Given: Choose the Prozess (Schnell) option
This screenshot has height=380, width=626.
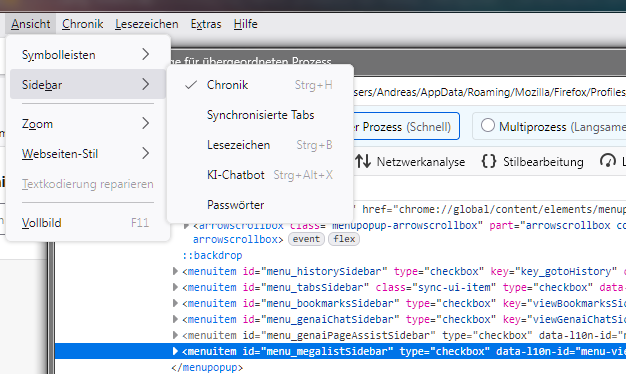Looking at the screenshot, I should pyautogui.click(x=406, y=126).
